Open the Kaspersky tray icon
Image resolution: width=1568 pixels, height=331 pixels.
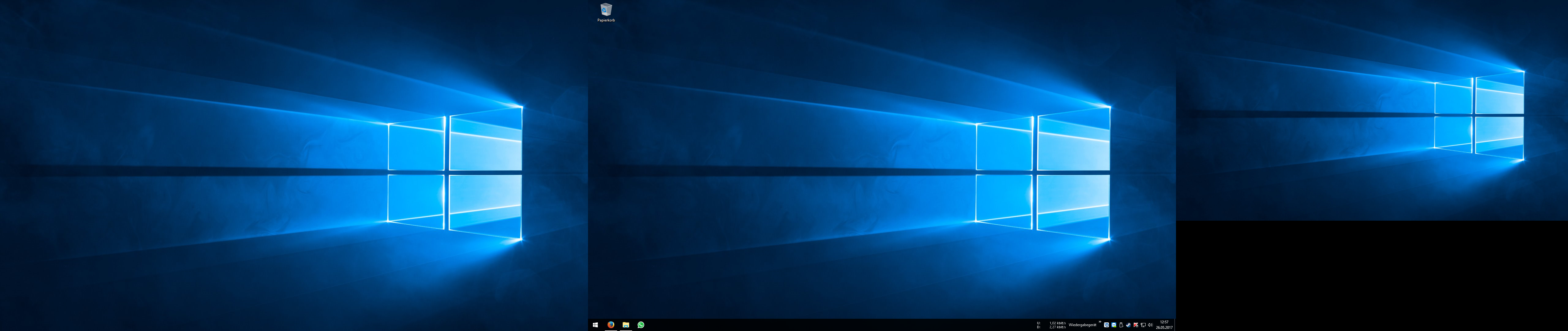pos(1136,325)
